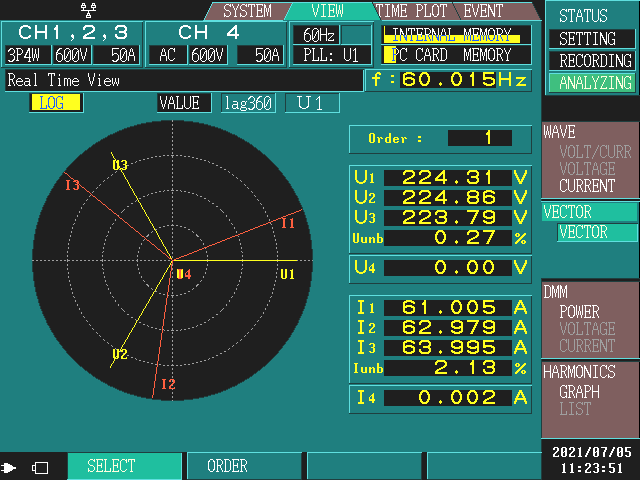This screenshot has width=640, height=480.
Task: Open HARMONICS LIST view
Action: click(x=575, y=409)
